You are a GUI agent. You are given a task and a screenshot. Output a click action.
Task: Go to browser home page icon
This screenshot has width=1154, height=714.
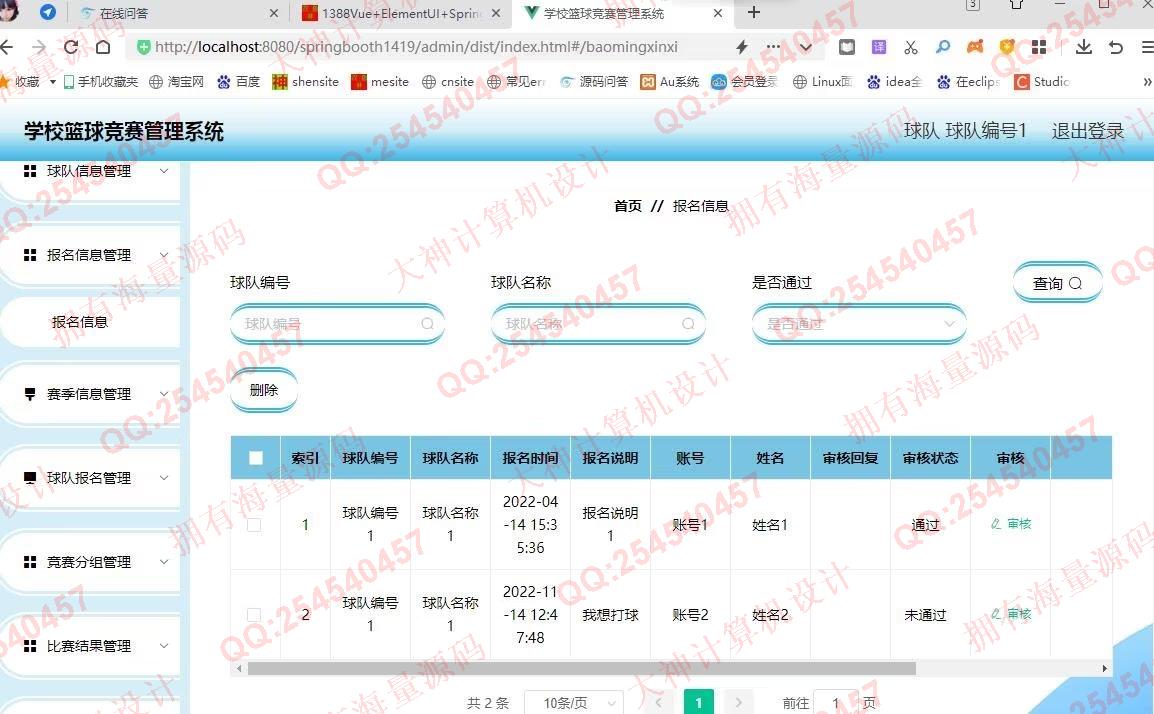pos(103,47)
